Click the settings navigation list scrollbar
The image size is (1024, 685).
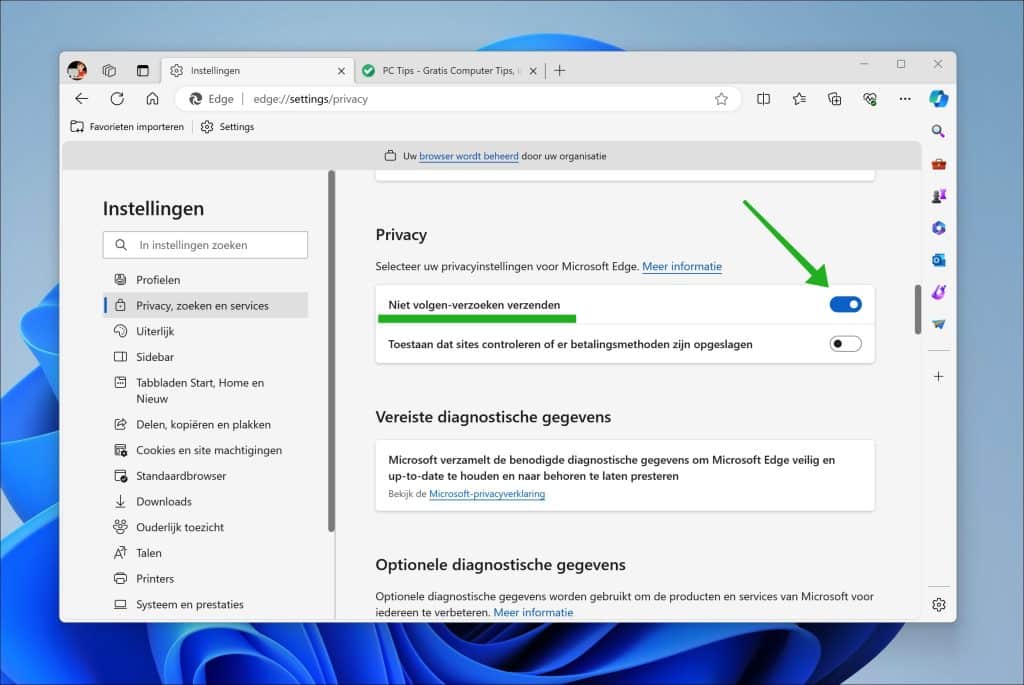pos(331,351)
